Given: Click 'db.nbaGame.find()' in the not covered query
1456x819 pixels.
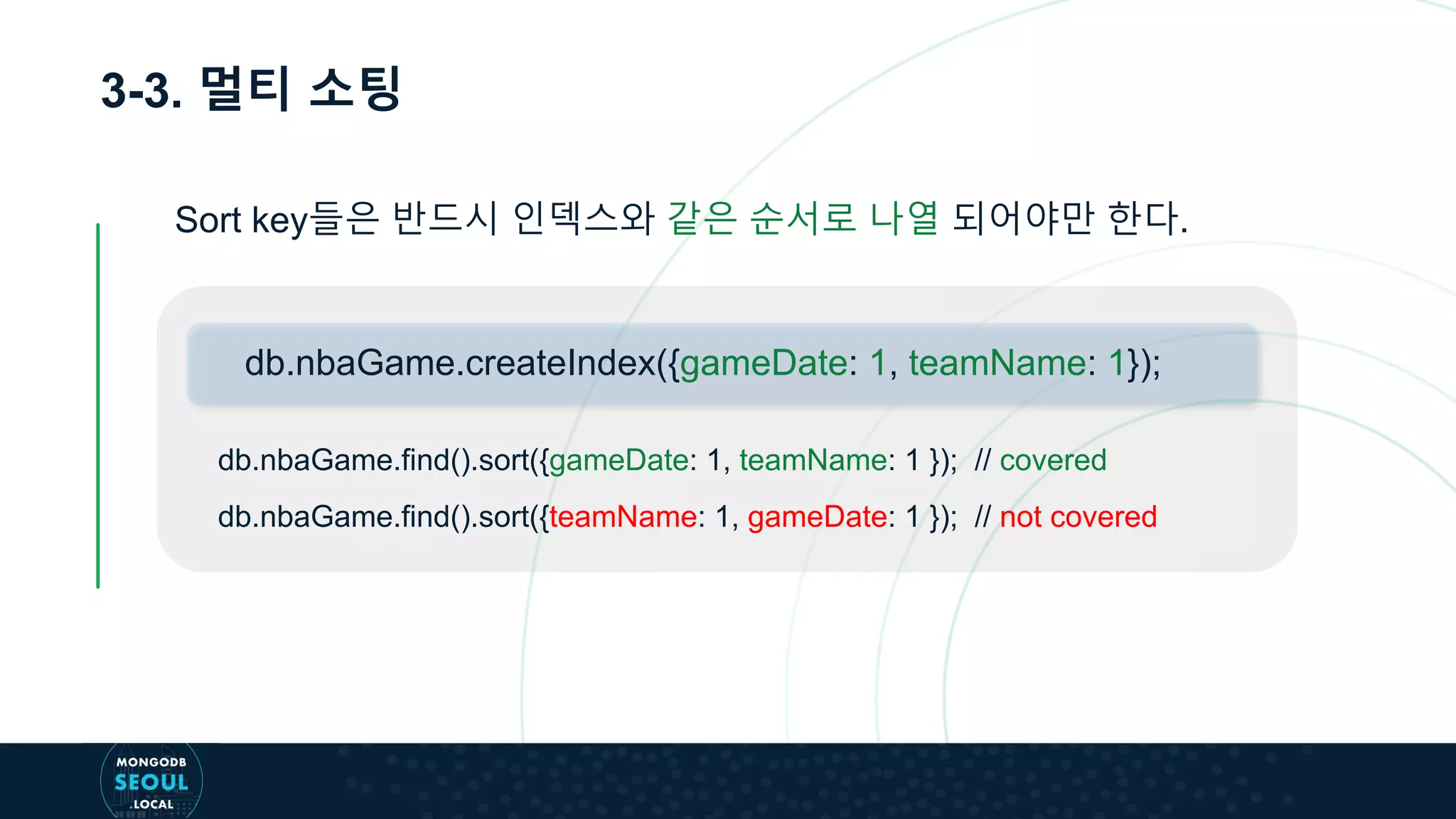Looking at the screenshot, I should (x=344, y=517).
